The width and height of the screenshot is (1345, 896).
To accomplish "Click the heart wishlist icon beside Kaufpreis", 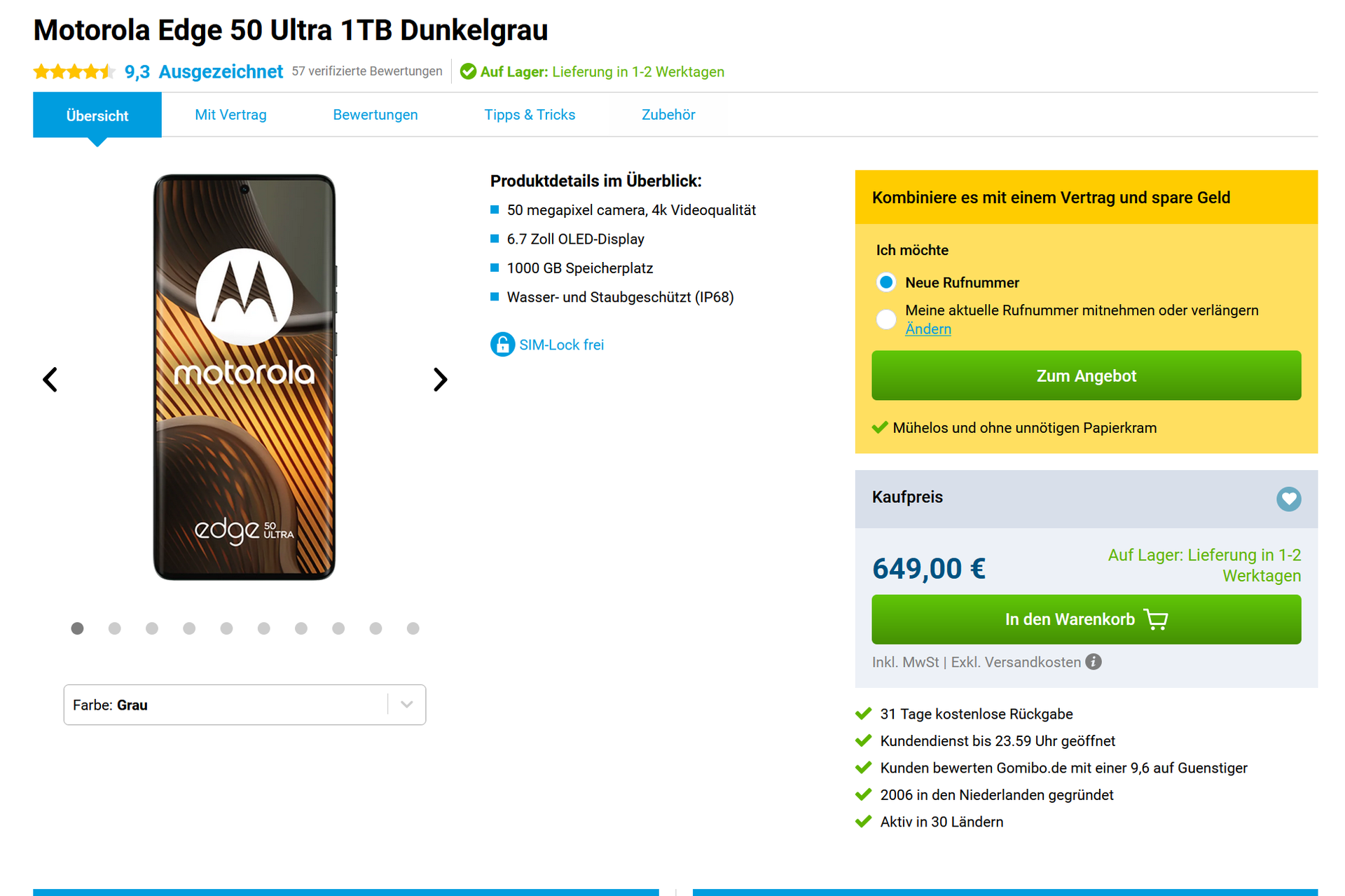I will [x=1288, y=499].
